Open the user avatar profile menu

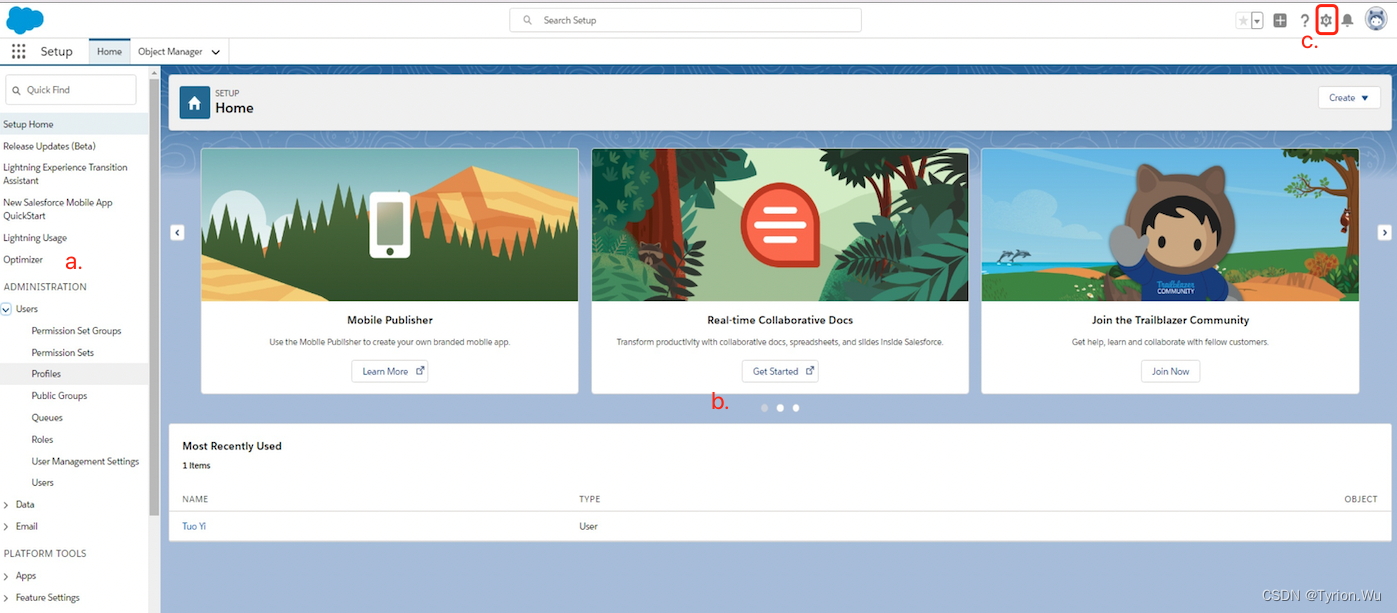1376,19
